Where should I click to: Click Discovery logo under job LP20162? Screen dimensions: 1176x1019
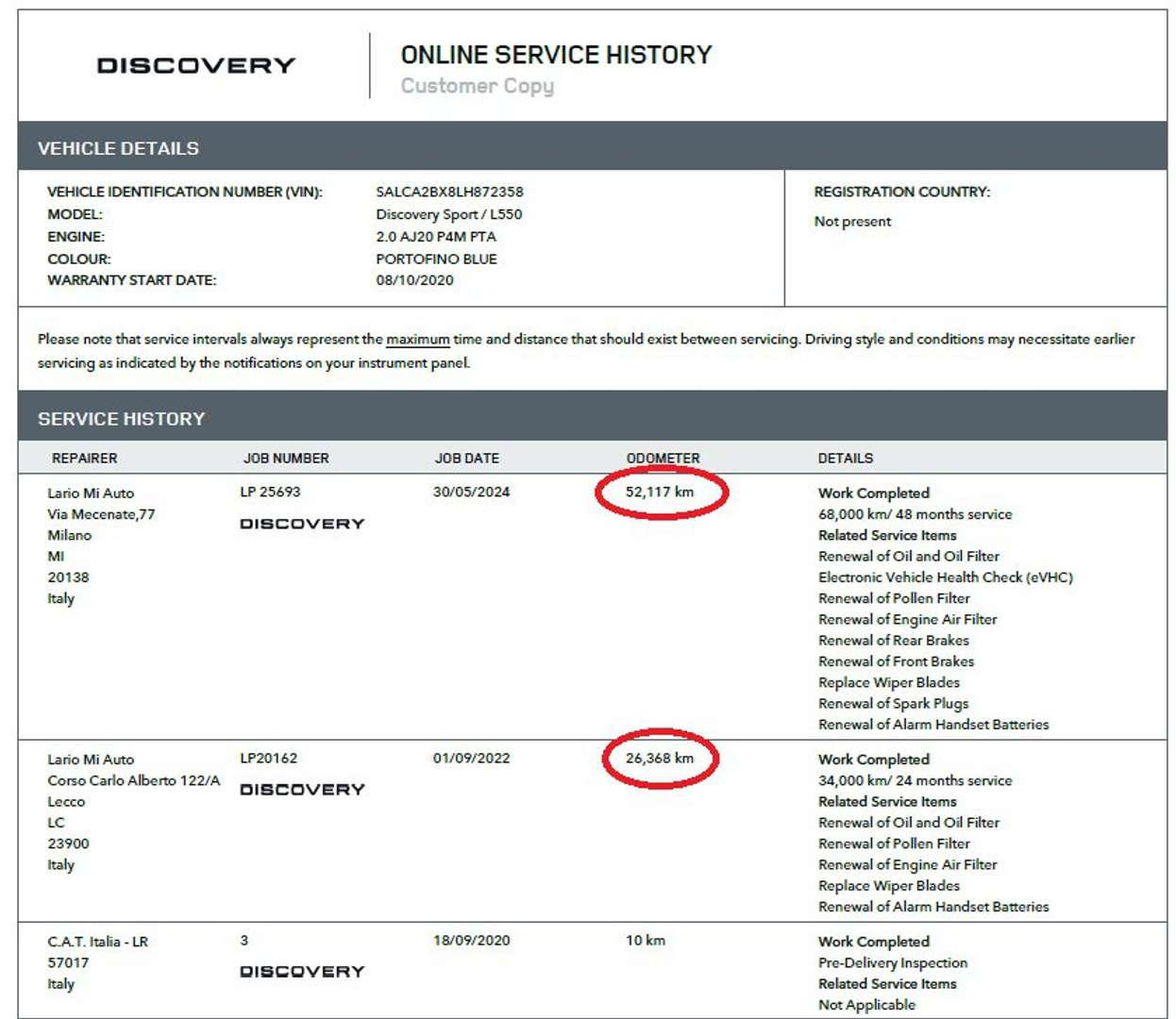pos(302,790)
